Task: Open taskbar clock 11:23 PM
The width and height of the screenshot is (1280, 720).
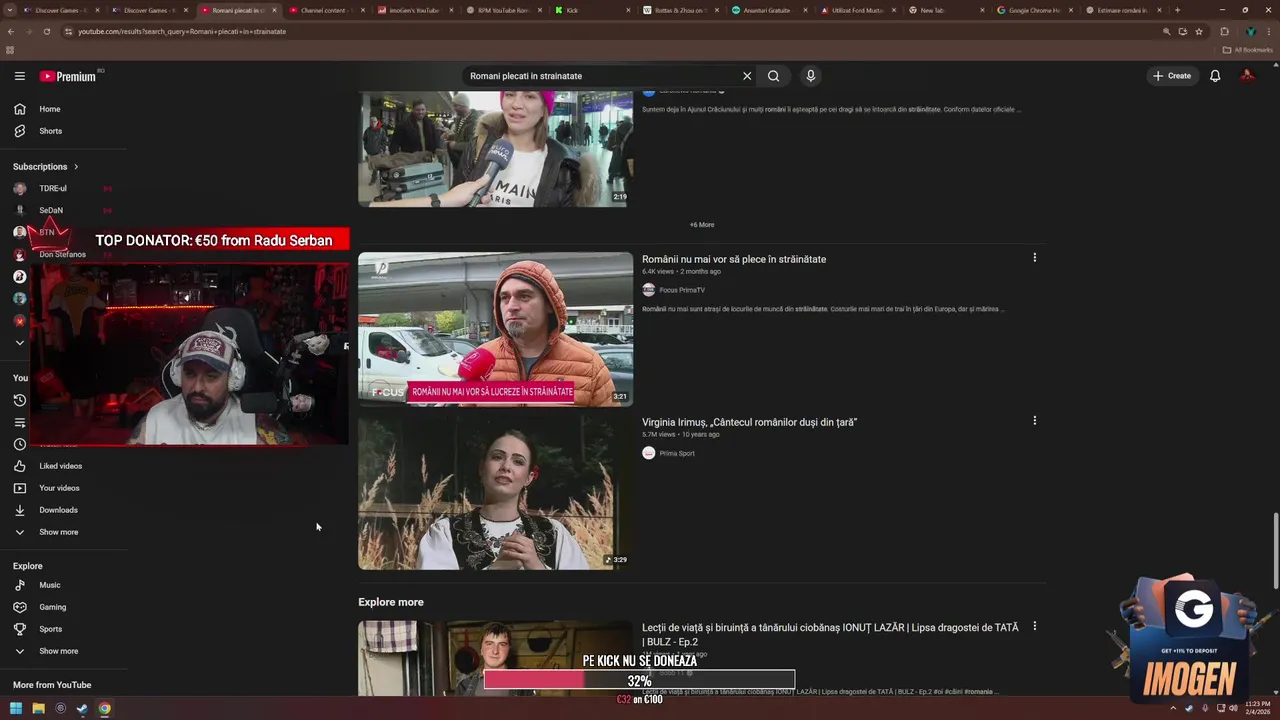Action: pos(1258,708)
